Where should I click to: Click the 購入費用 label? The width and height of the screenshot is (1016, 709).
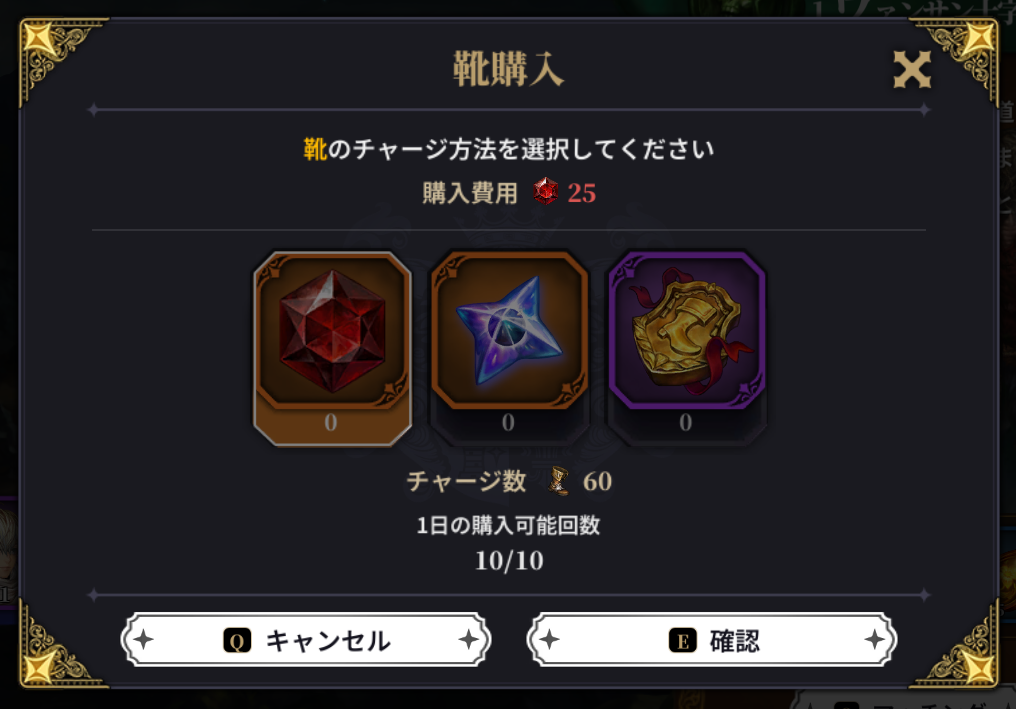click(470, 193)
